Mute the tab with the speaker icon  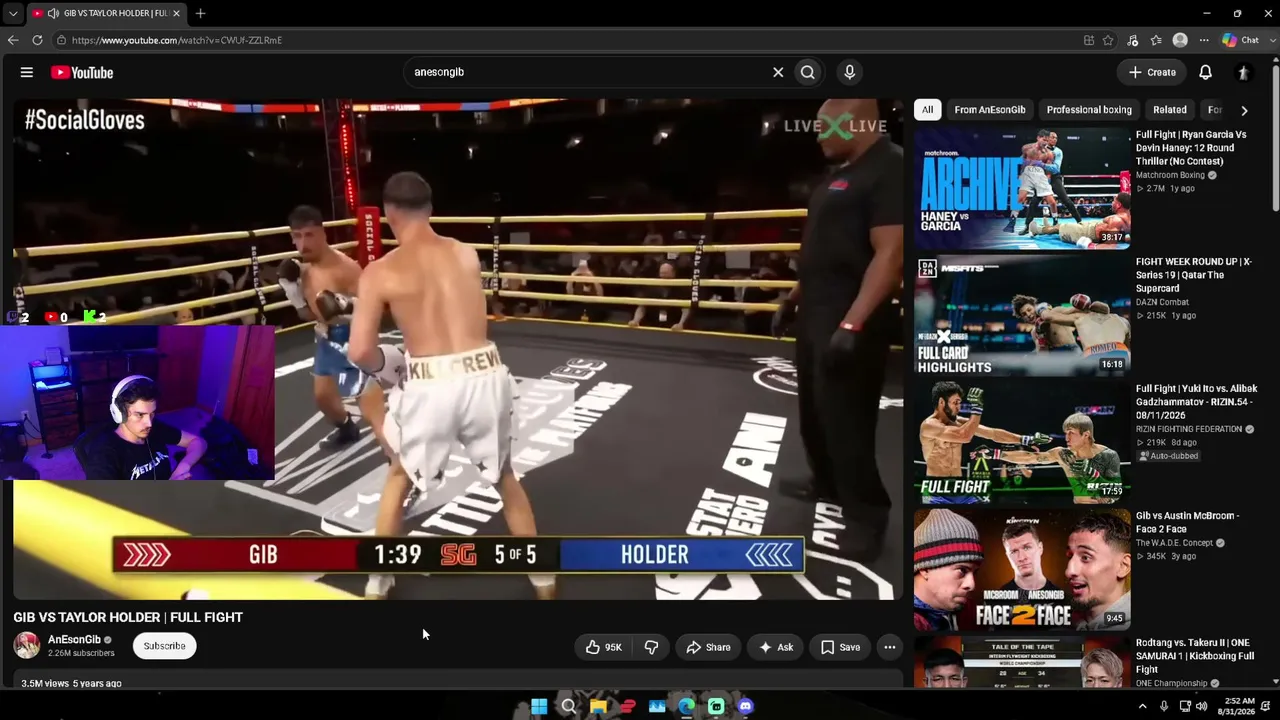click(53, 14)
